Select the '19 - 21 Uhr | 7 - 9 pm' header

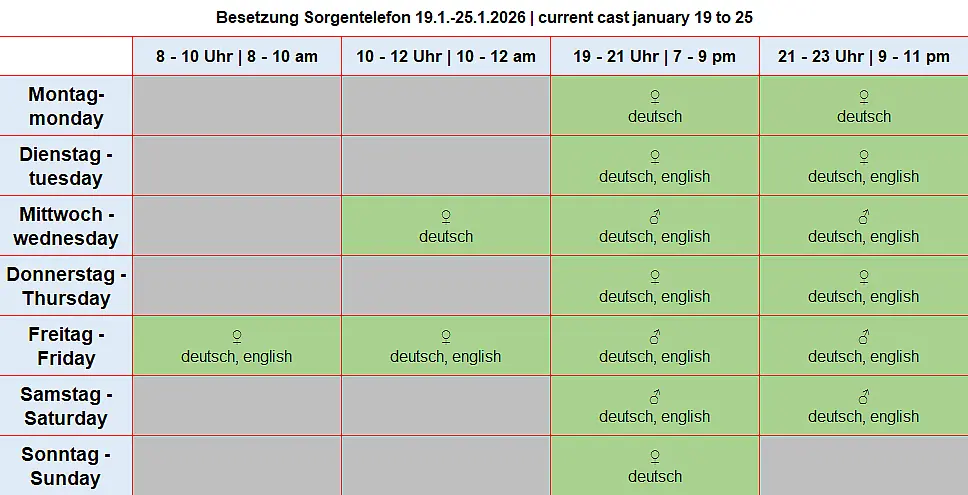655,56
